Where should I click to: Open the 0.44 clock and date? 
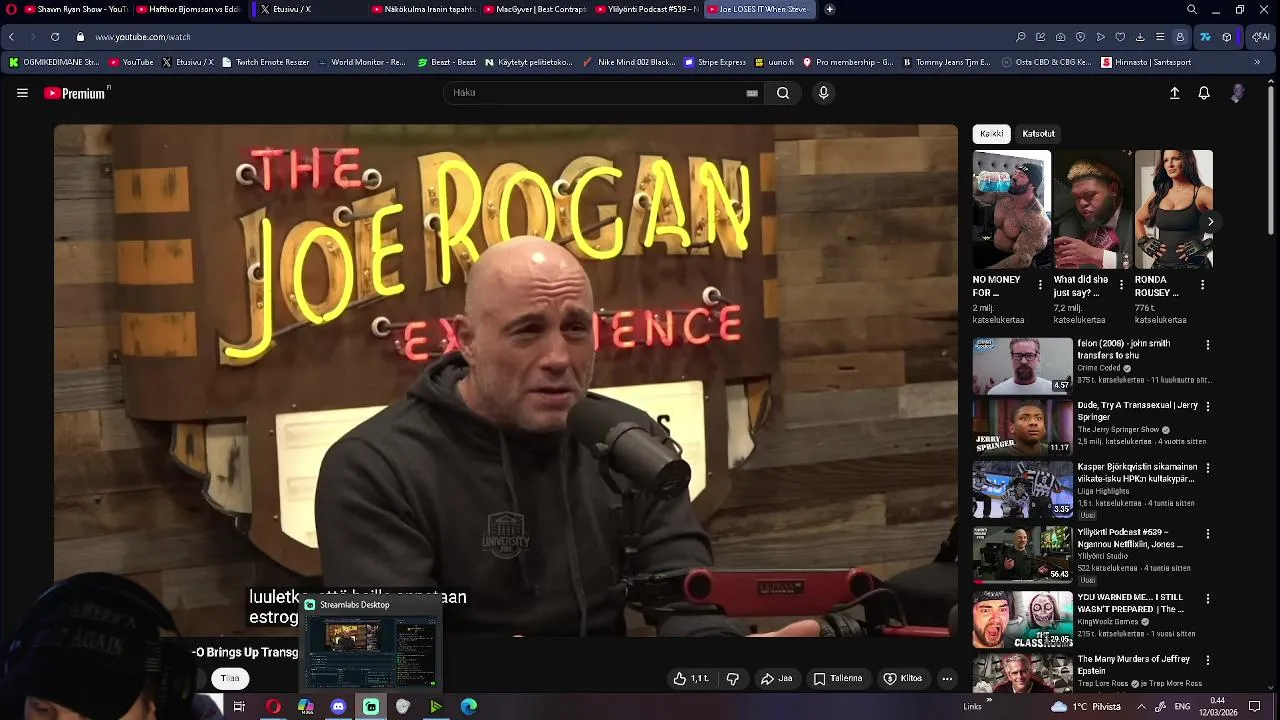pyautogui.click(x=1218, y=707)
